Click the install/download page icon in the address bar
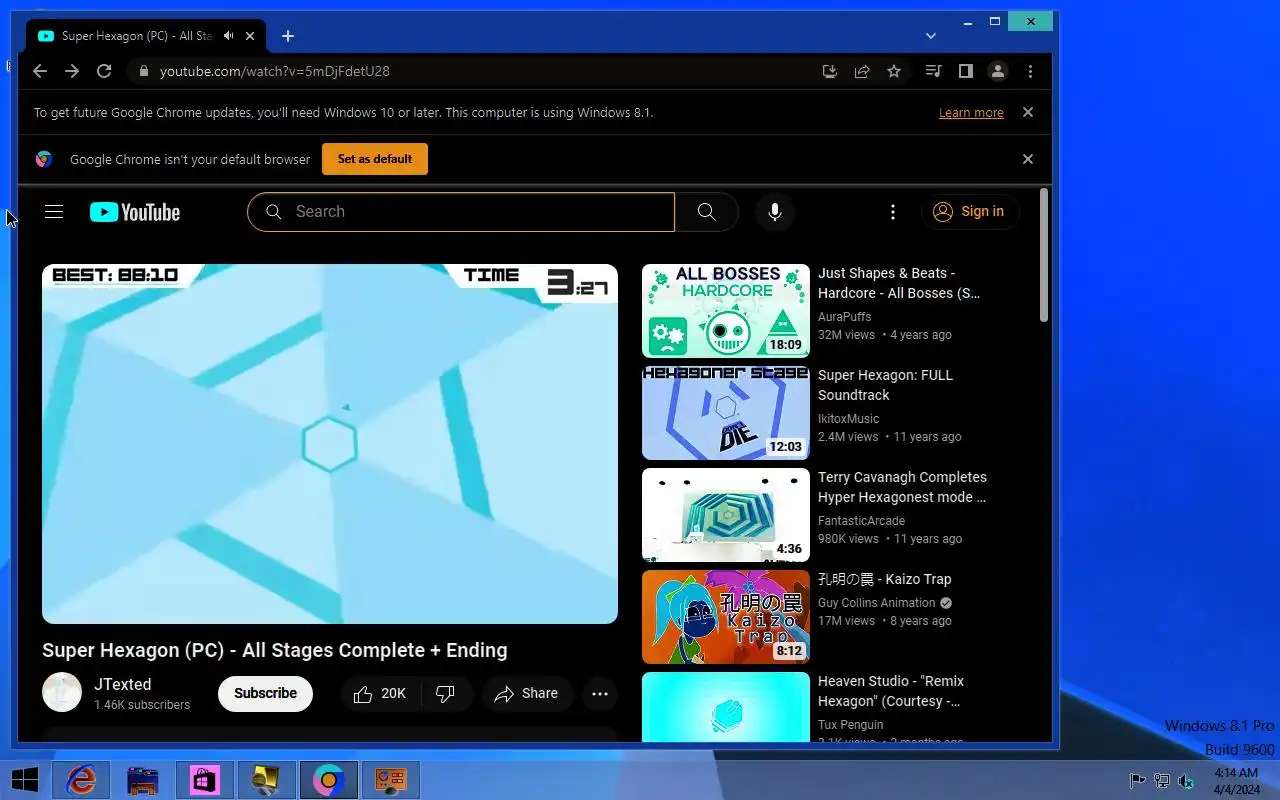The height and width of the screenshot is (800, 1280). [x=829, y=71]
